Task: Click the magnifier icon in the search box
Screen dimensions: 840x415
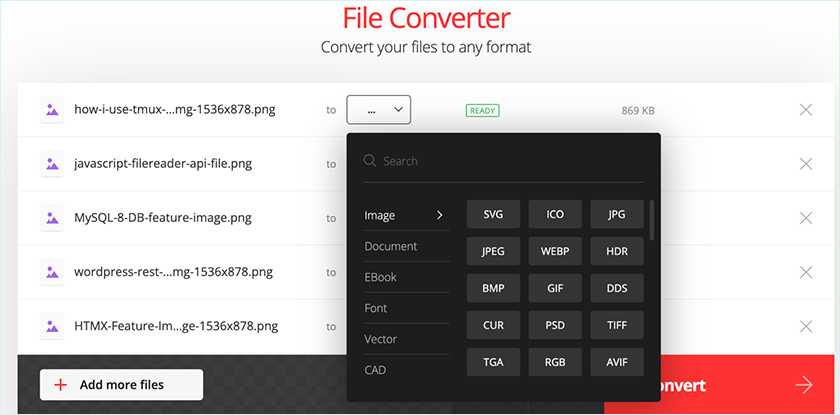Action: tap(370, 161)
